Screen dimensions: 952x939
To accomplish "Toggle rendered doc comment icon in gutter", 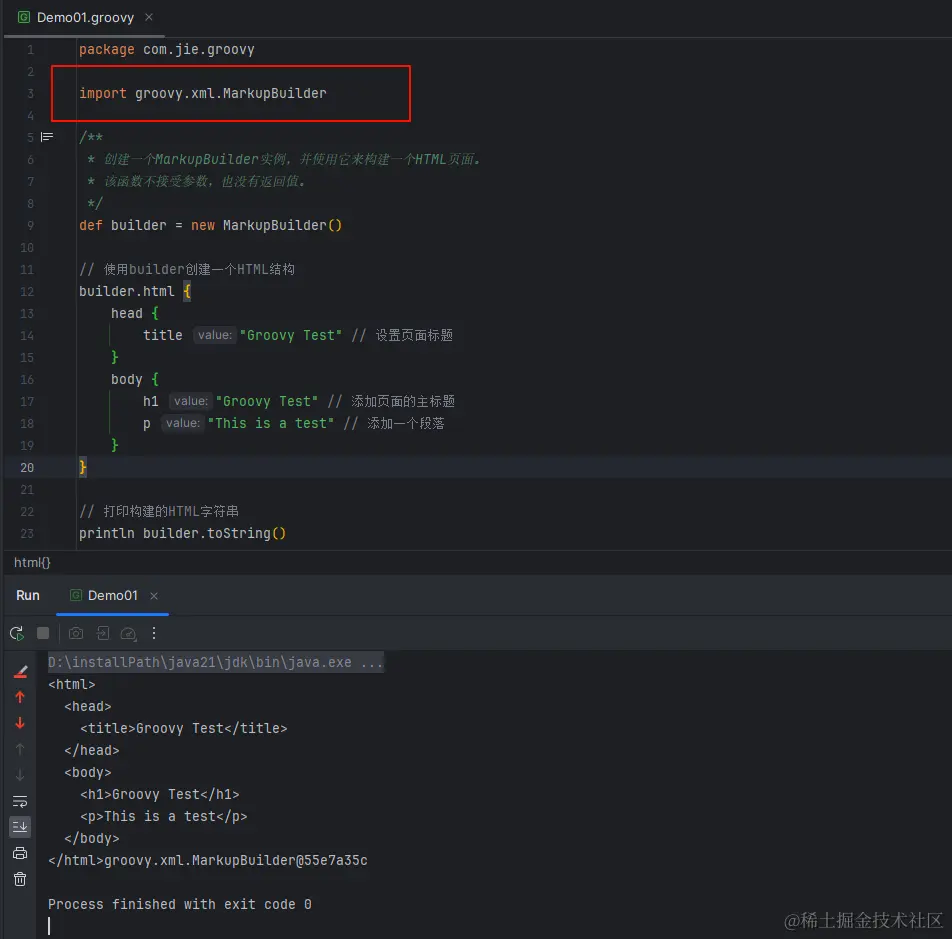I will pyautogui.click(x=47, y=137).
